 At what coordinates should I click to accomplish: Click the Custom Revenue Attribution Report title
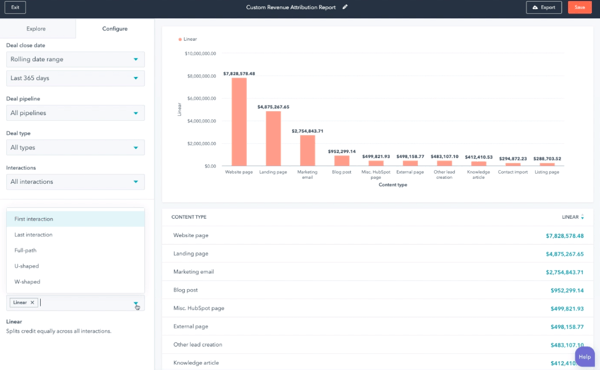[291, 7]
